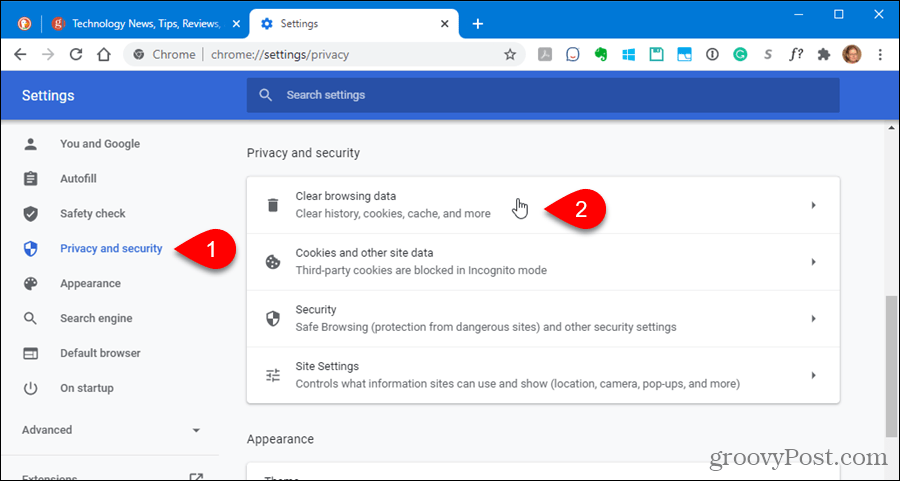
Task: Switch to the Technology News tab
Action: coord(146,24)
